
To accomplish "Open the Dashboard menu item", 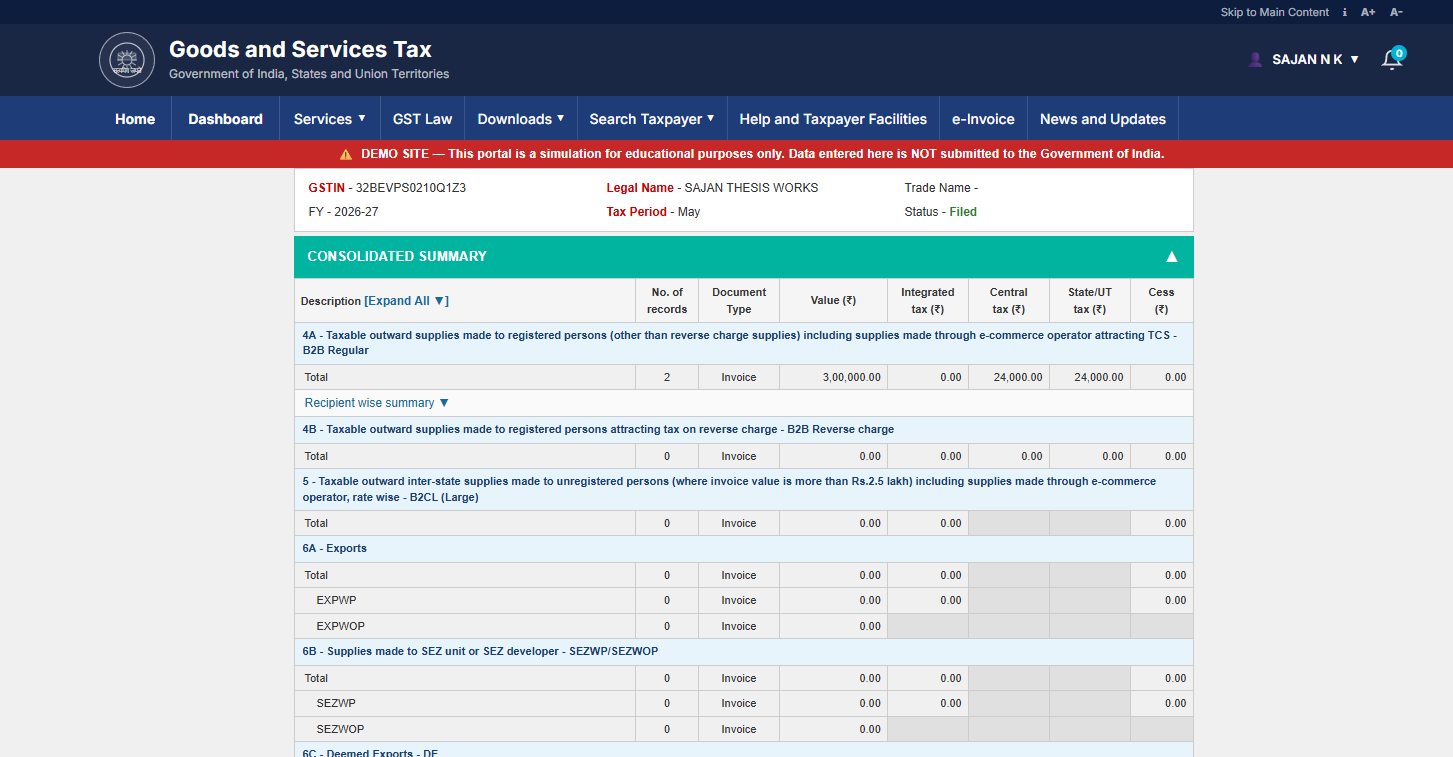I will point(225,119).
